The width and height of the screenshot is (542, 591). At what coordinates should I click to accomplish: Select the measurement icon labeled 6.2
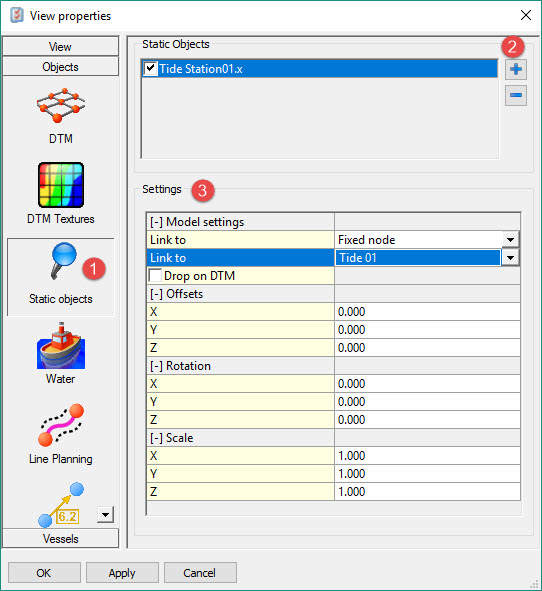point(61,505)
